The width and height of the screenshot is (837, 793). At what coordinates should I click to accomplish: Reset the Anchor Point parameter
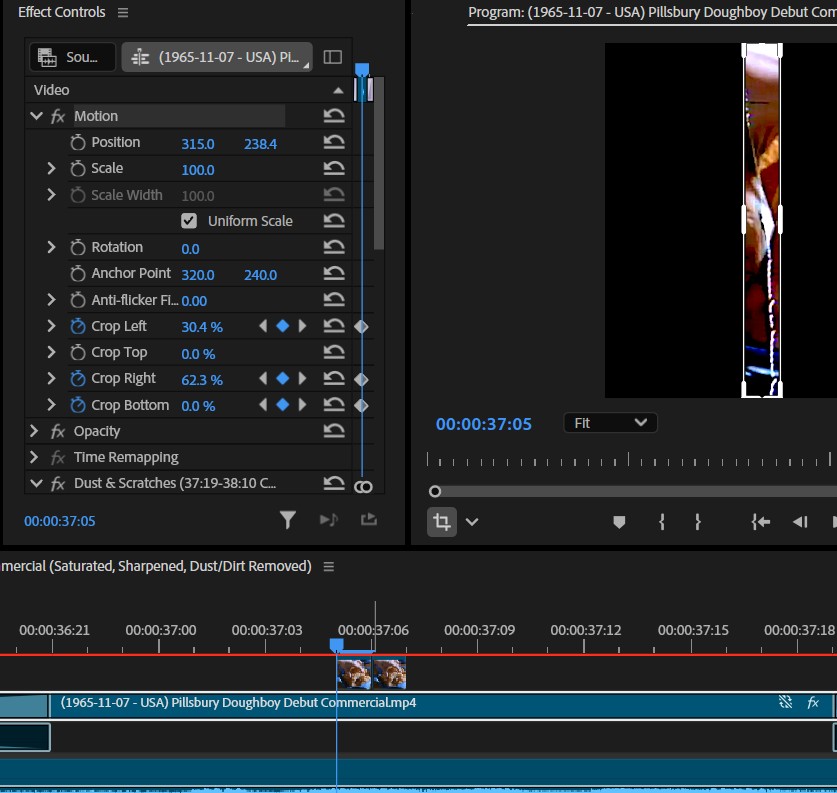[x=334, y=273]
